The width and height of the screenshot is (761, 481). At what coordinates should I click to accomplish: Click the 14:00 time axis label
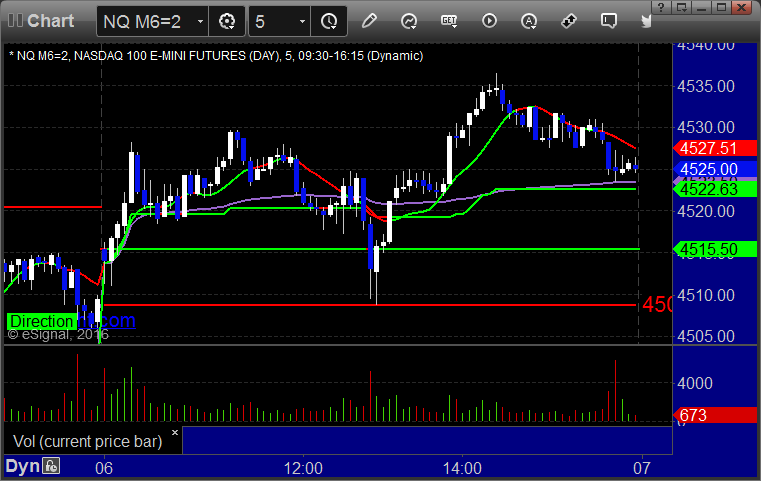(x=462, y=468)
